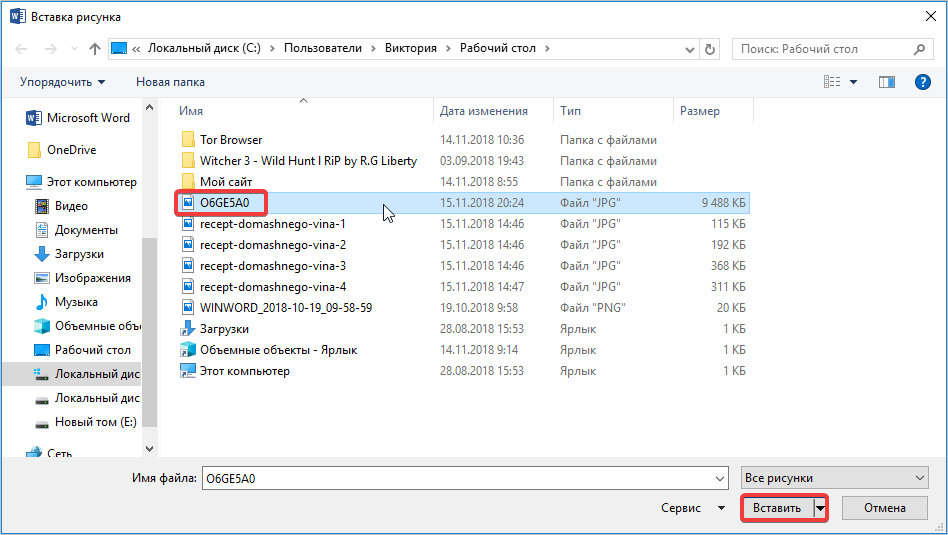Open the Упорядочить menu

(x=62, y=82)
